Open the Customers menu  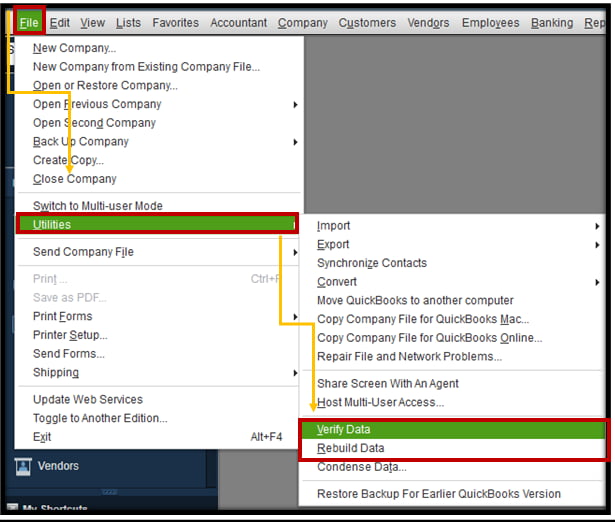(x=367, y=23)
